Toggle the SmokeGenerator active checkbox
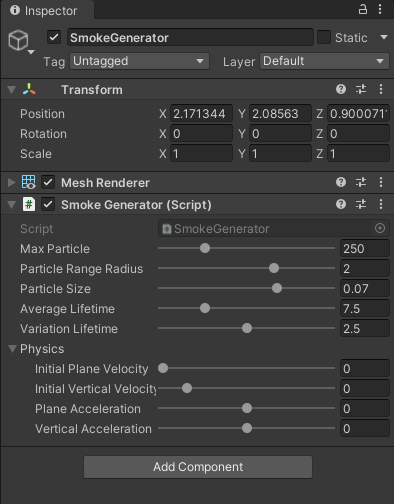 [54, 37]
